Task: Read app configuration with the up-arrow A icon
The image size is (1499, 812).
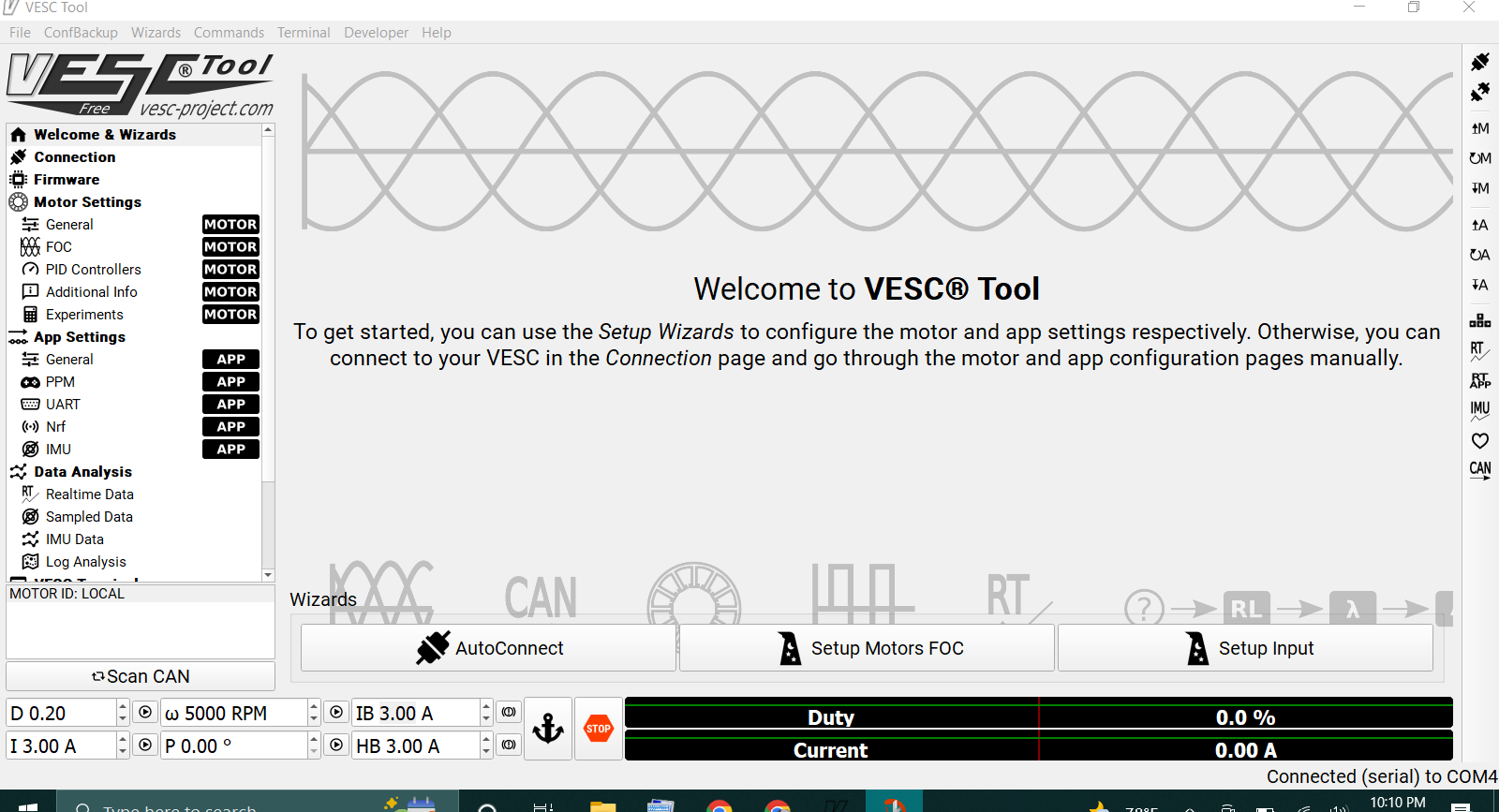Action: (x=1480, y=225)
